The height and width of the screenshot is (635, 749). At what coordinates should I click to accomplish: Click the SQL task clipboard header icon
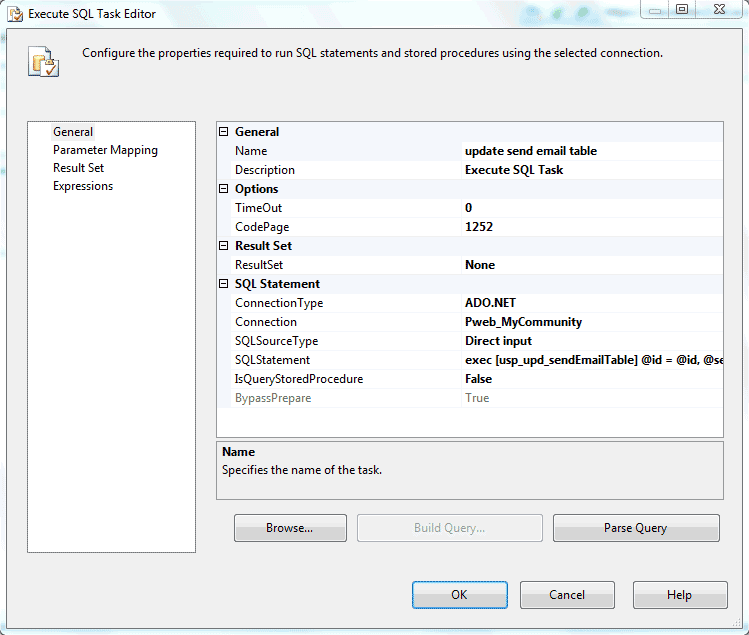tap(43, 61)
